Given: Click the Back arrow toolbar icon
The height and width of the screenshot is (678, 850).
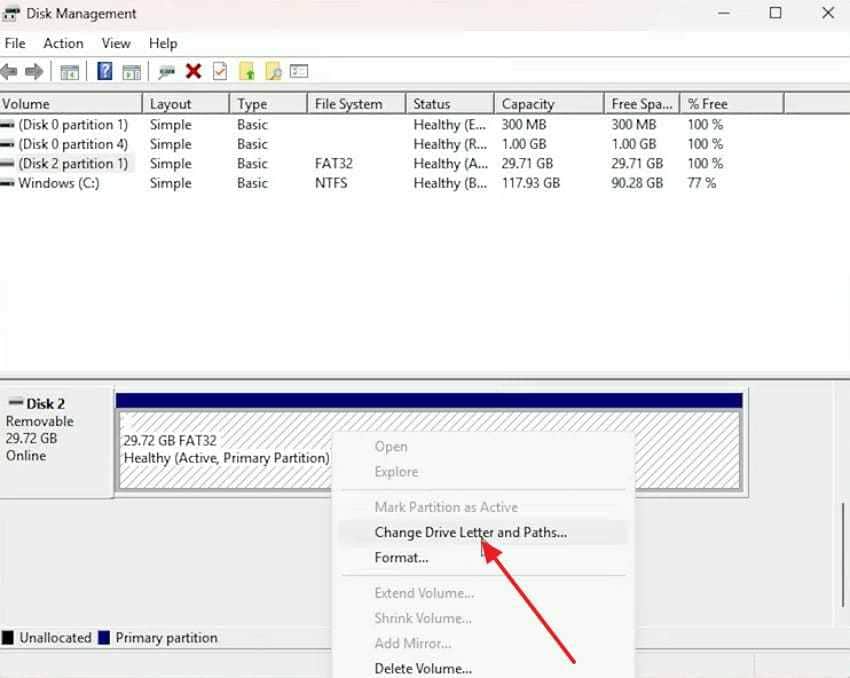Looking at the screenshot, I should (9, 71).
